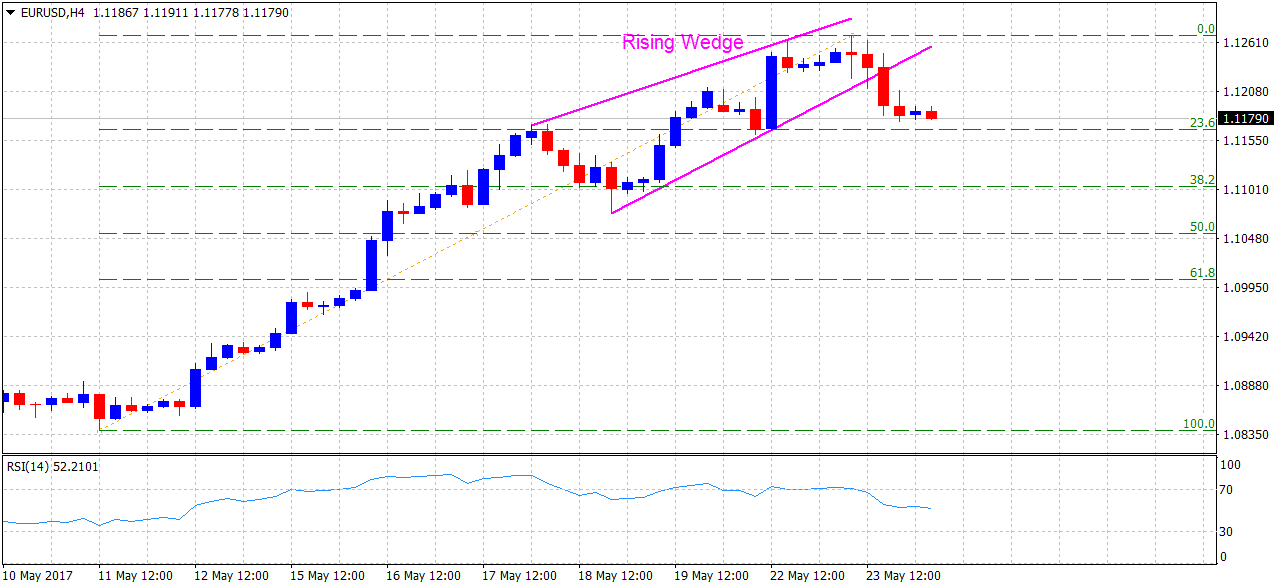Click the 19 May 12:00 time label
This screenshot has height=588, width=1276.
711,576
